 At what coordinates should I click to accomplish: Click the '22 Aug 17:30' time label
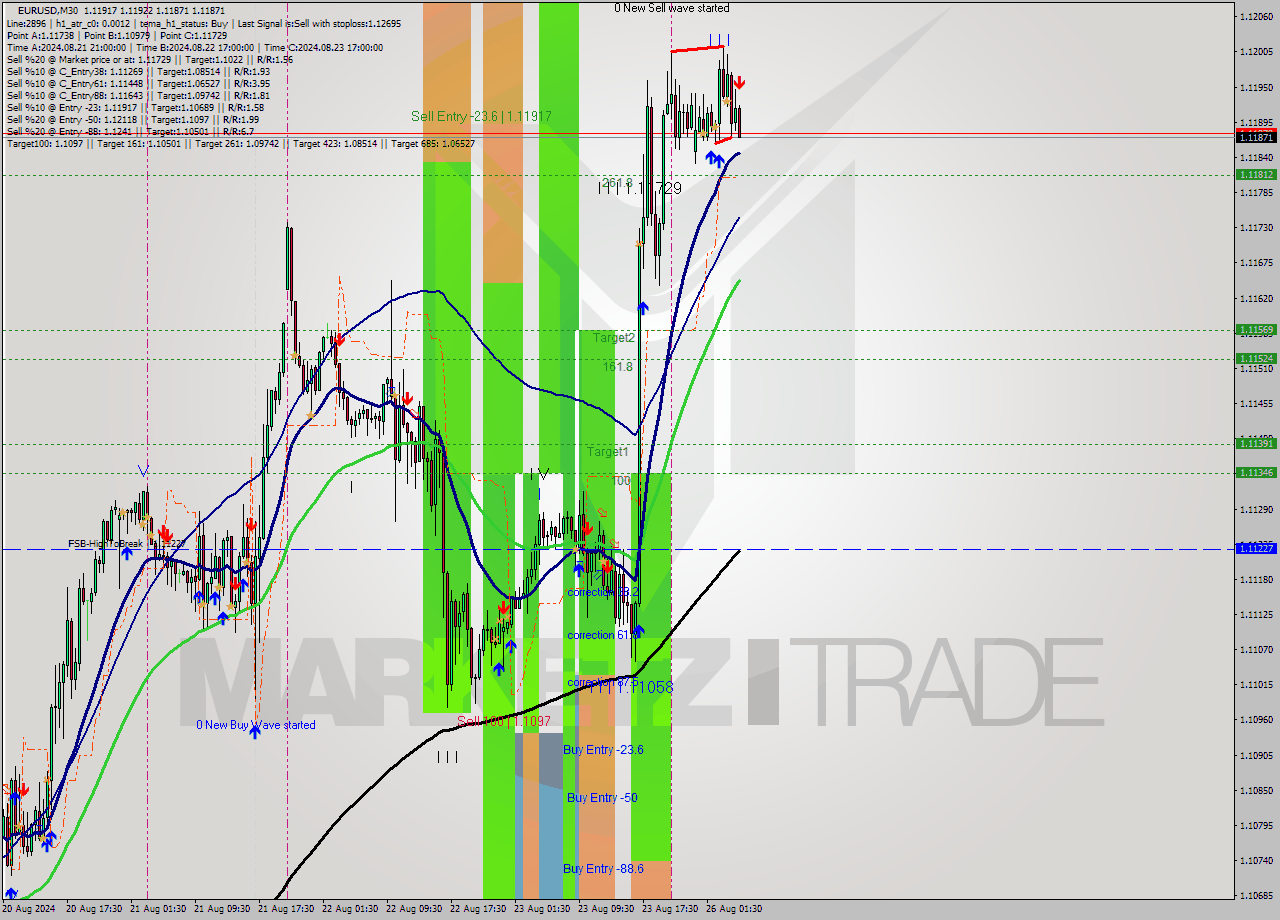click(x=478, y=909)
